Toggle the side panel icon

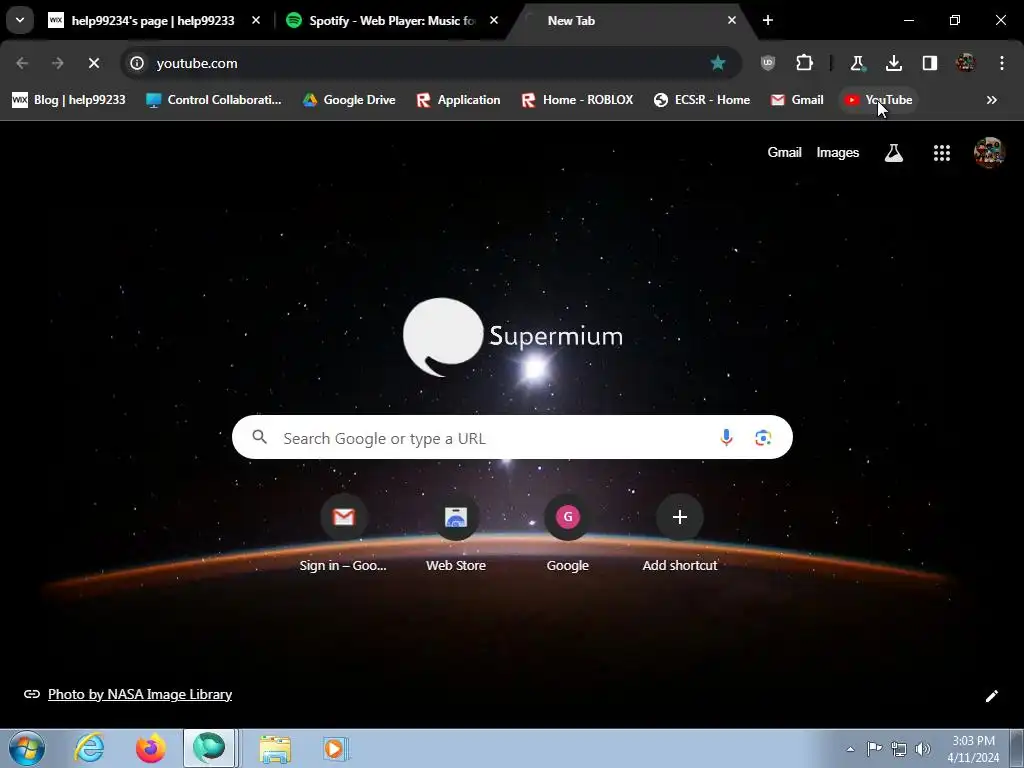[x=930, y=63]
